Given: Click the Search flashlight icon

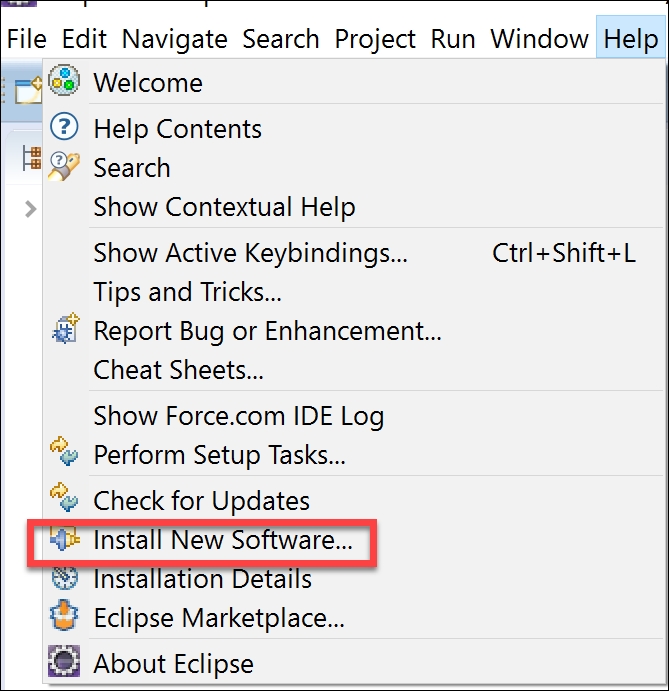Looking at the screenshot, I should (64, 167).
